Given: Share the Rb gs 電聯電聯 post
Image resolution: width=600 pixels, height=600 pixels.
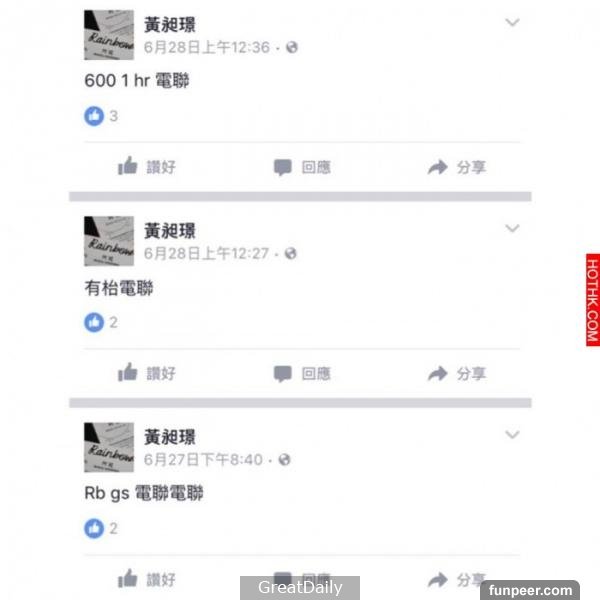Looking at the screenshot, I should 457,580.
